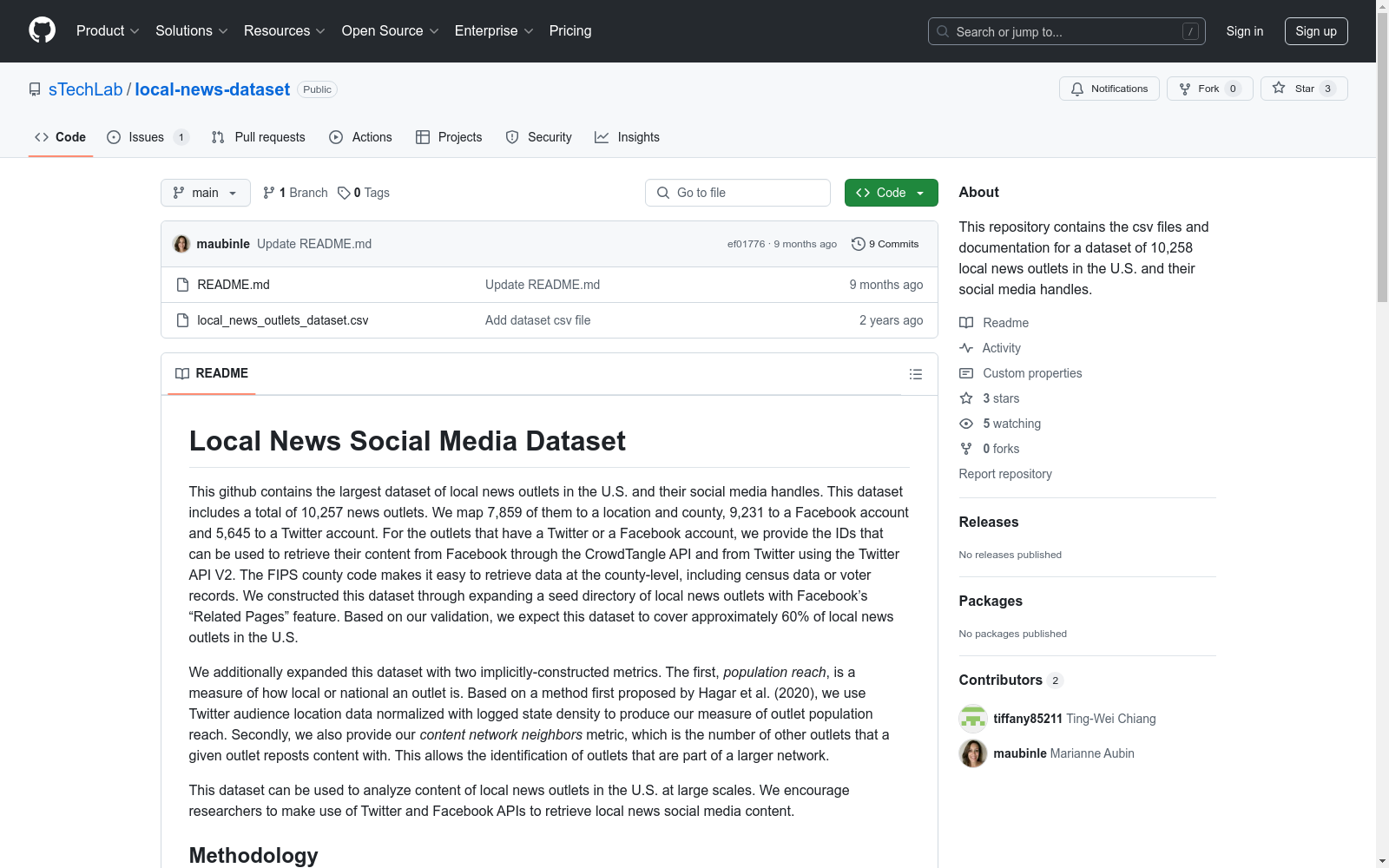Viewport: 1389px width, 868px height.
Task: Click the Readme book icon in About
Action: tap(966, 323)
